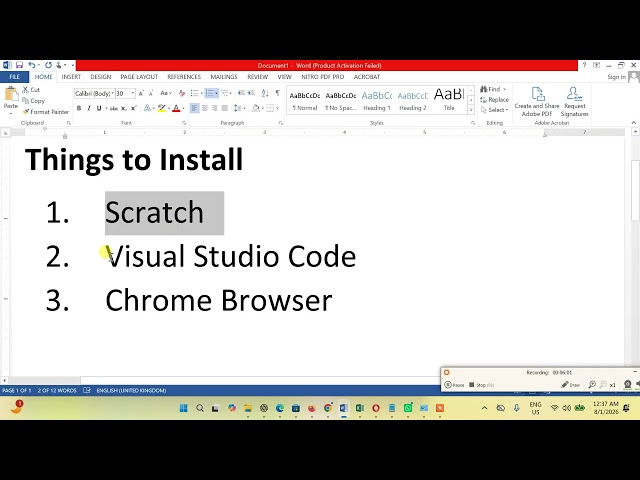Image resolution: width=640 pixels, height=480 pixels.
Task: Switch to the ACROBAT tab
Action: coord(367,77)
